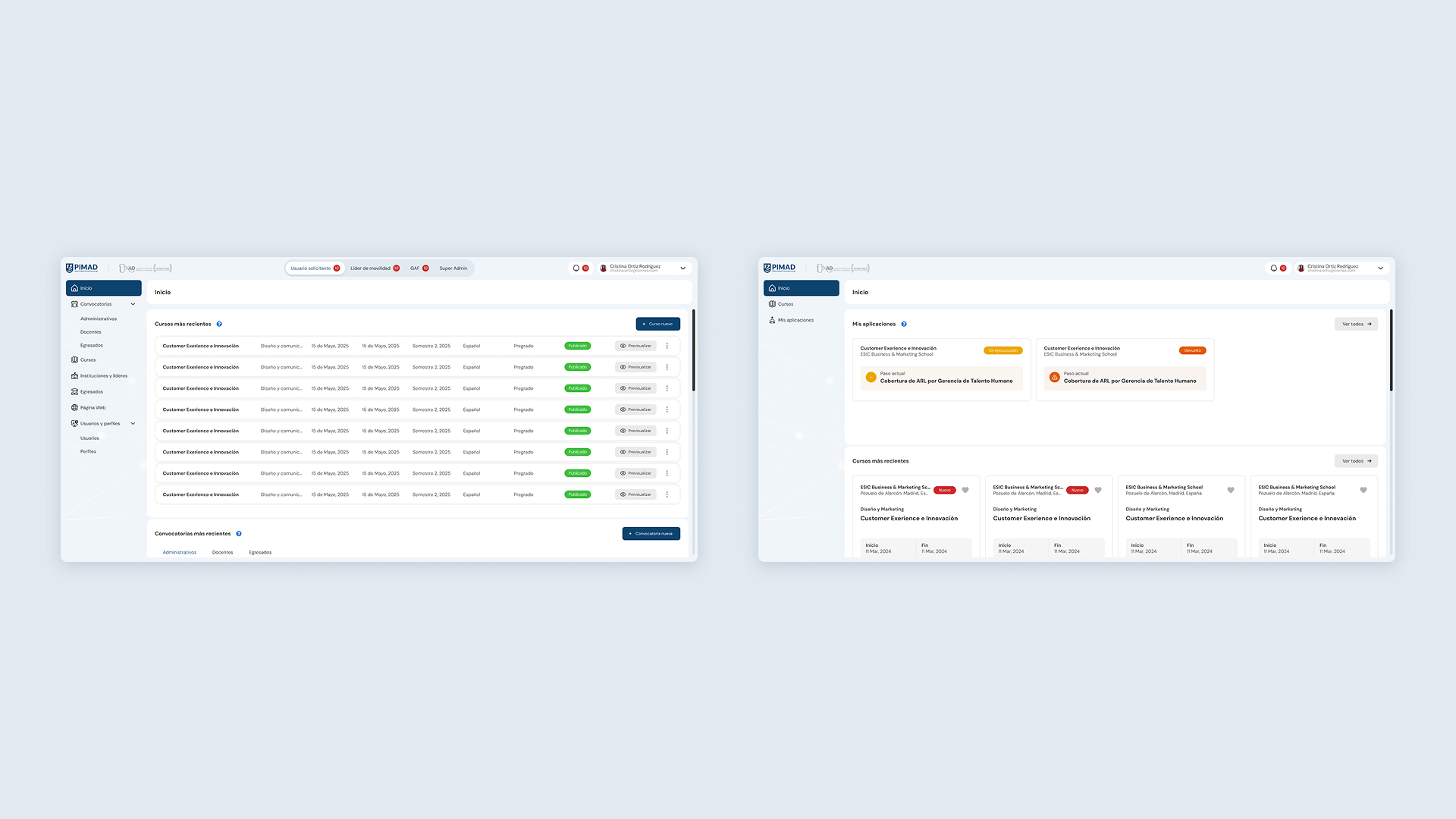This screenshot has height=819, width=1456.
Task: Click the Curso nuevo button
Action: [657, 324]
